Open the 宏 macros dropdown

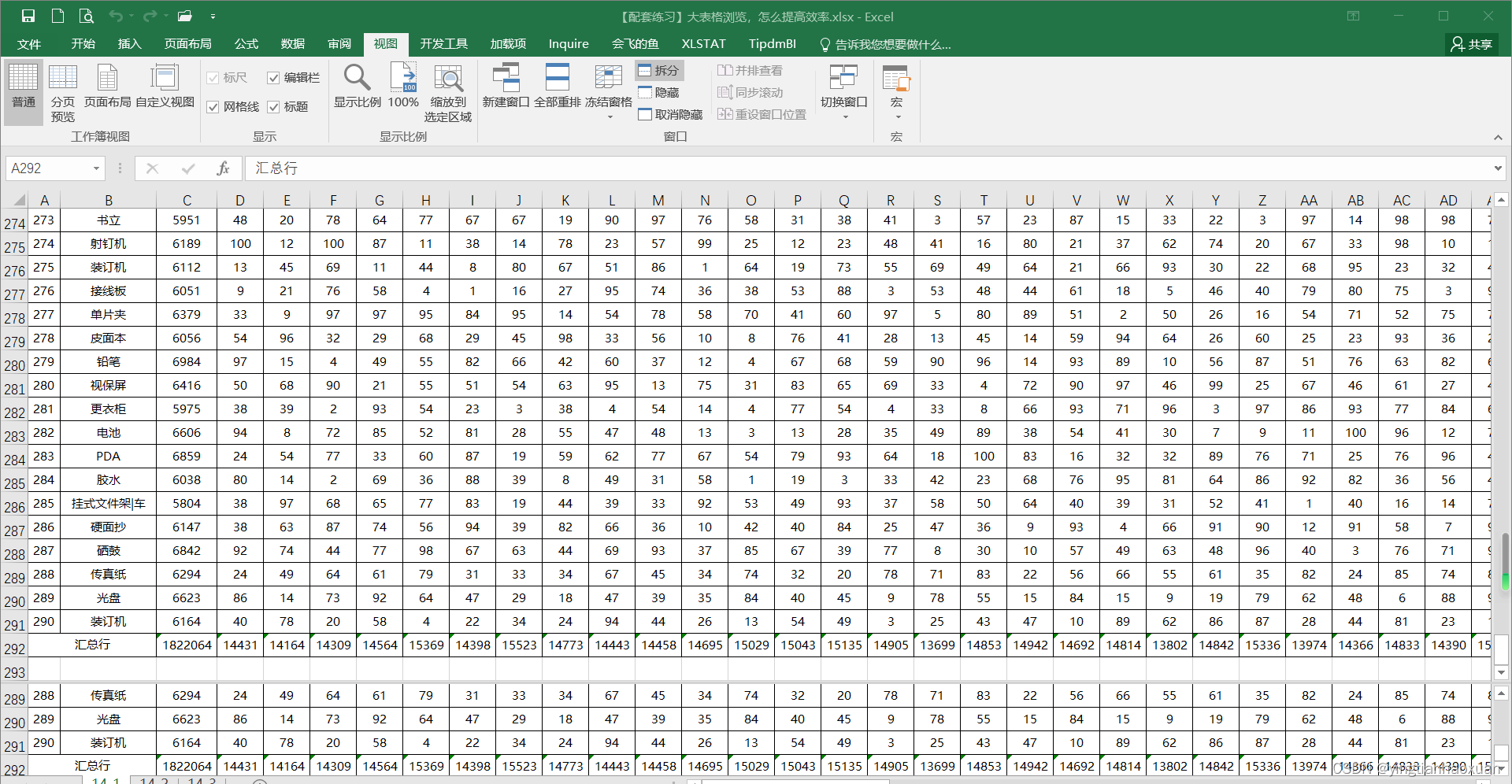point(896,91)
